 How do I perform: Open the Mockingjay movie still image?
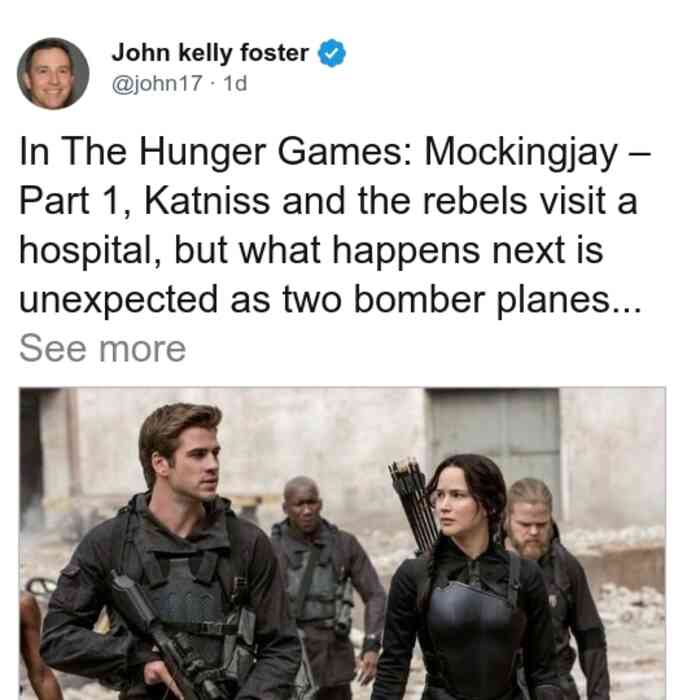pos(342,543)
